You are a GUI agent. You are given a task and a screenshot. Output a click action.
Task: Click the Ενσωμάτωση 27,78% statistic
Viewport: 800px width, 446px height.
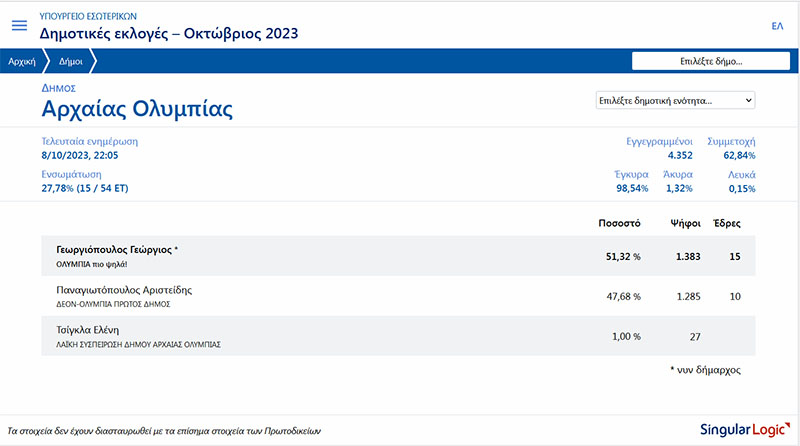(x=85, y=188)
